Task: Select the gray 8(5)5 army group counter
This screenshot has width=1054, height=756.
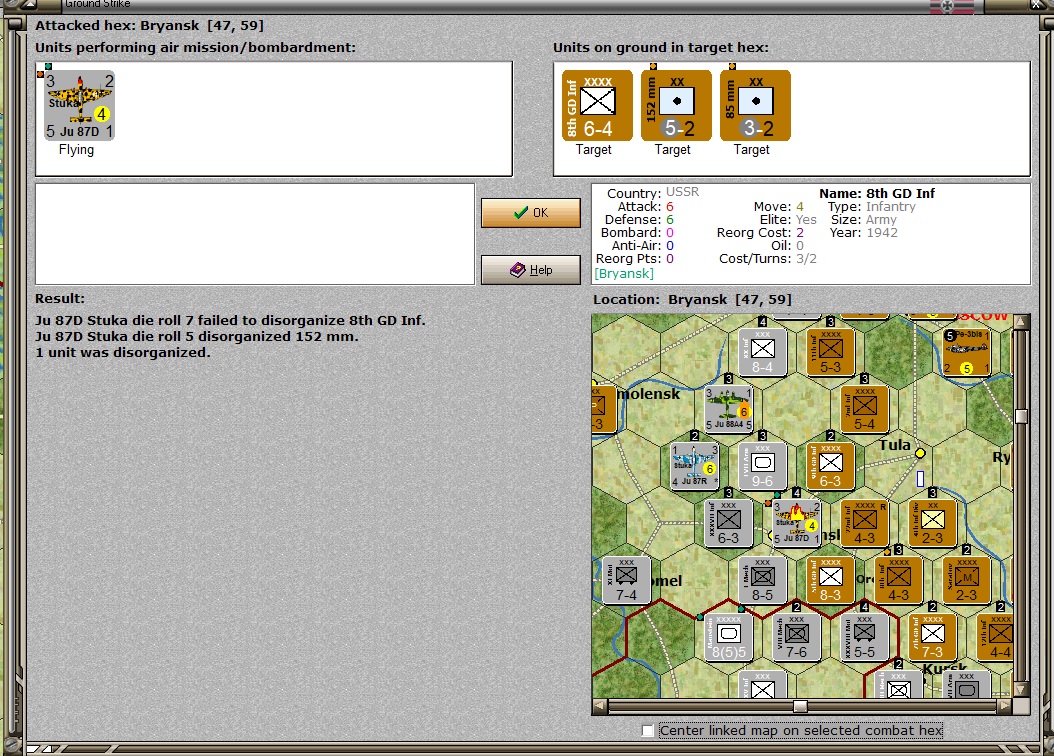Action: pos(729,636)
